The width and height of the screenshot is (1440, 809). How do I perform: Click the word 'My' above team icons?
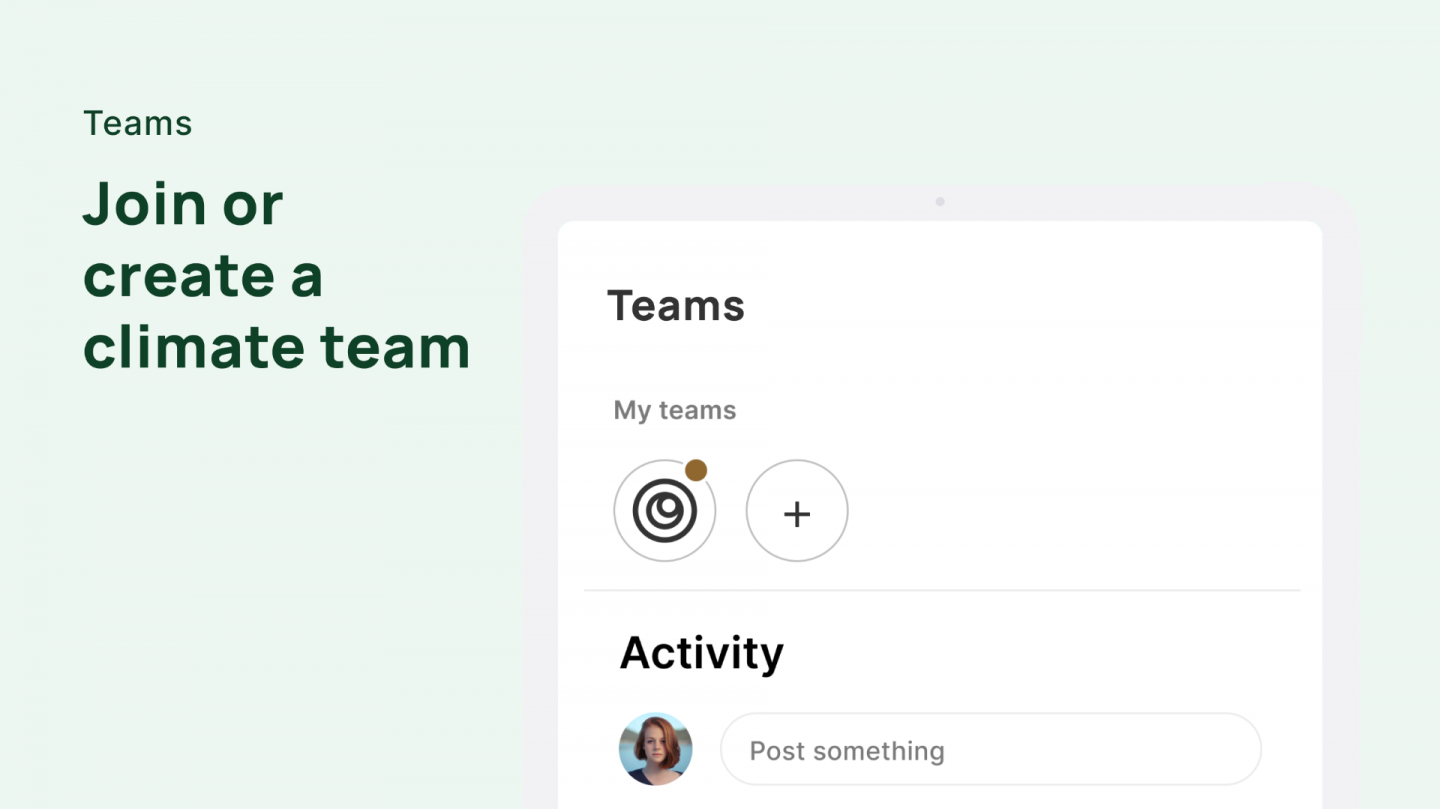pyautogui.click(x=632, y=411)
